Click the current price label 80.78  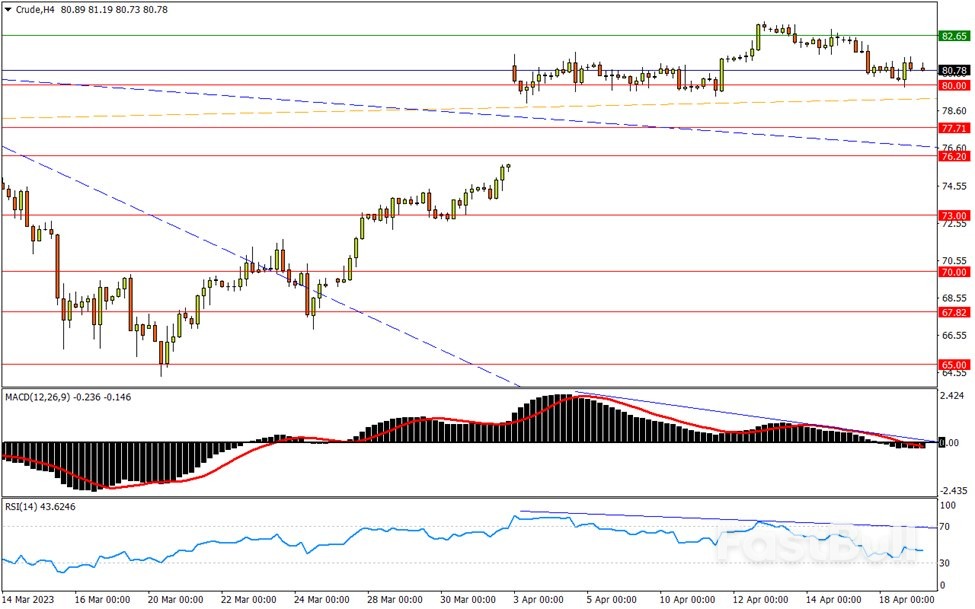pos(953,71)
